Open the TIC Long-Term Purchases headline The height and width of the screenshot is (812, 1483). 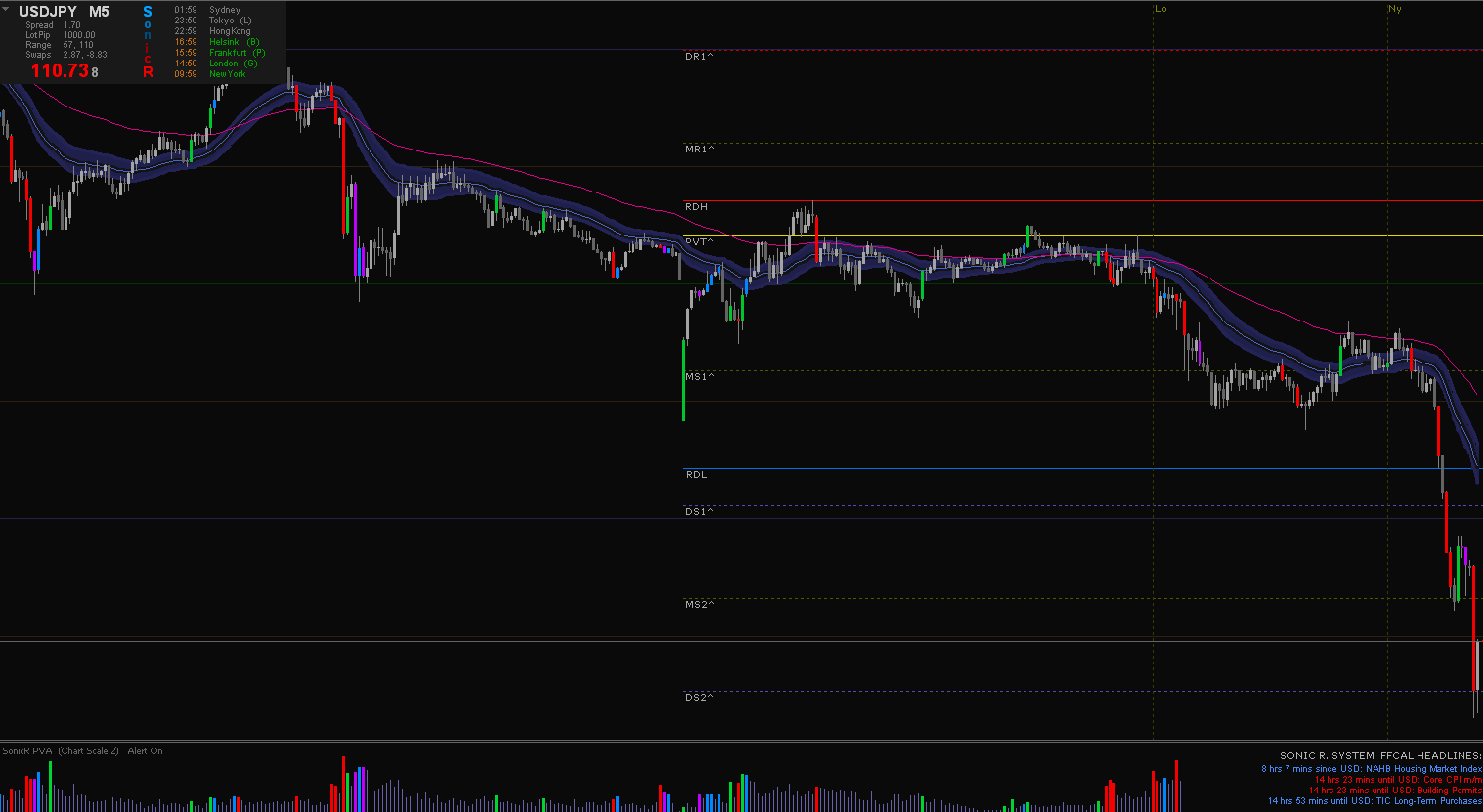tap(1375, 801)
